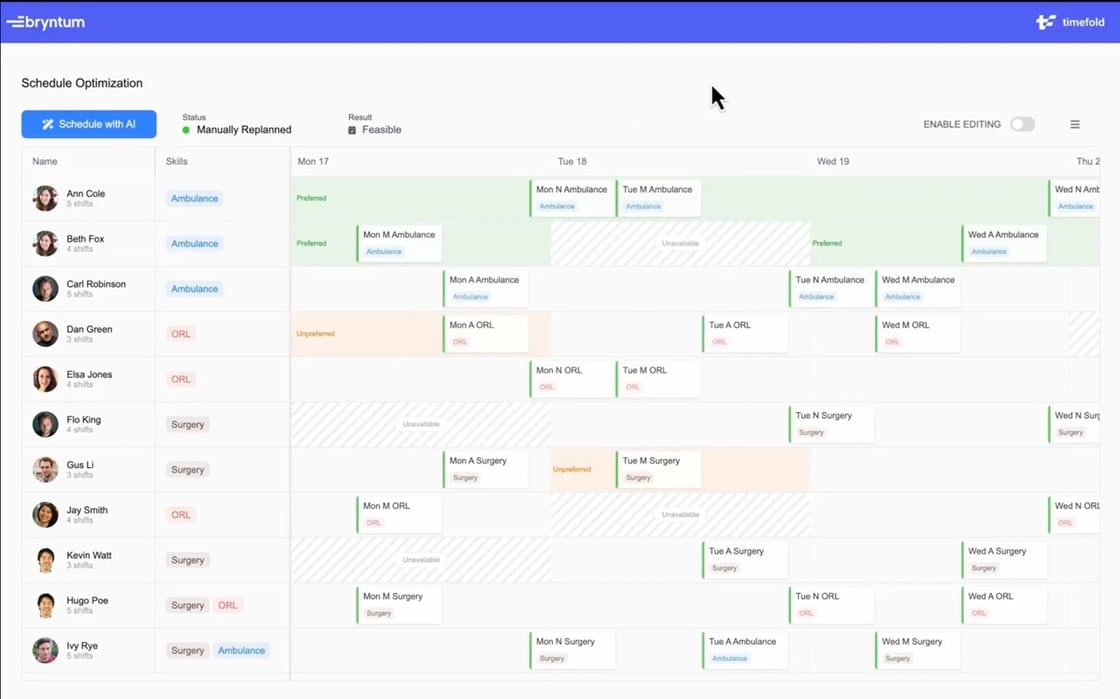Click the Timefold logo icon

pos(1045,22)
